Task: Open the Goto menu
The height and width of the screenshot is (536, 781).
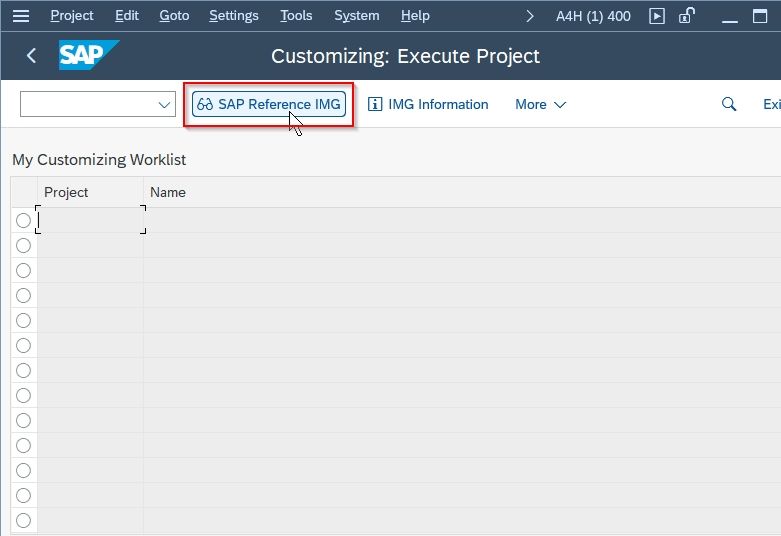Action: pos(174,16)
